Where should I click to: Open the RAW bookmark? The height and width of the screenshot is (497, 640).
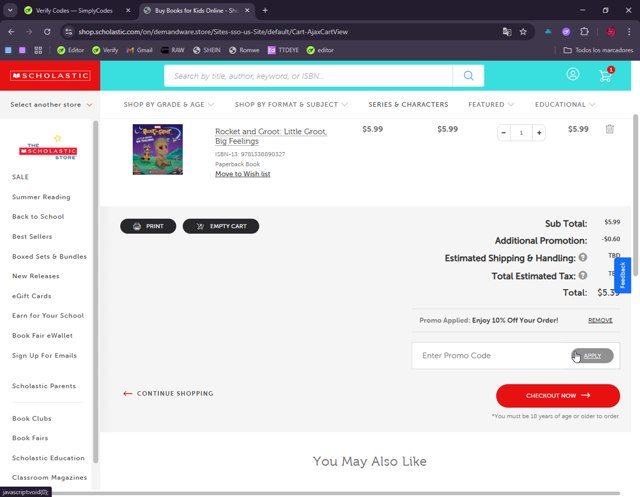pos(173,50)
